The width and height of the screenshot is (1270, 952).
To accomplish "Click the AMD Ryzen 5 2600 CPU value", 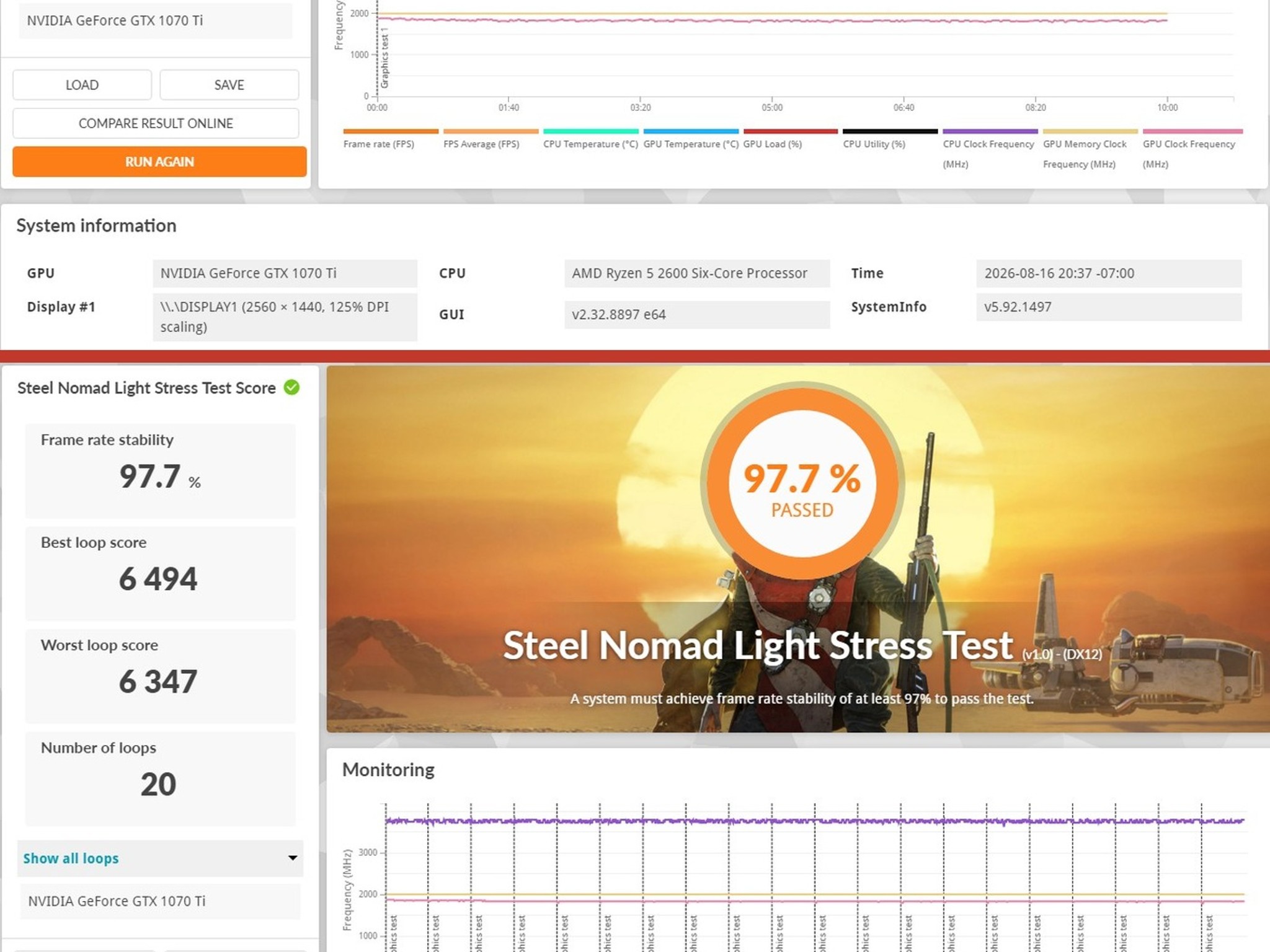I will coord(697,273).
